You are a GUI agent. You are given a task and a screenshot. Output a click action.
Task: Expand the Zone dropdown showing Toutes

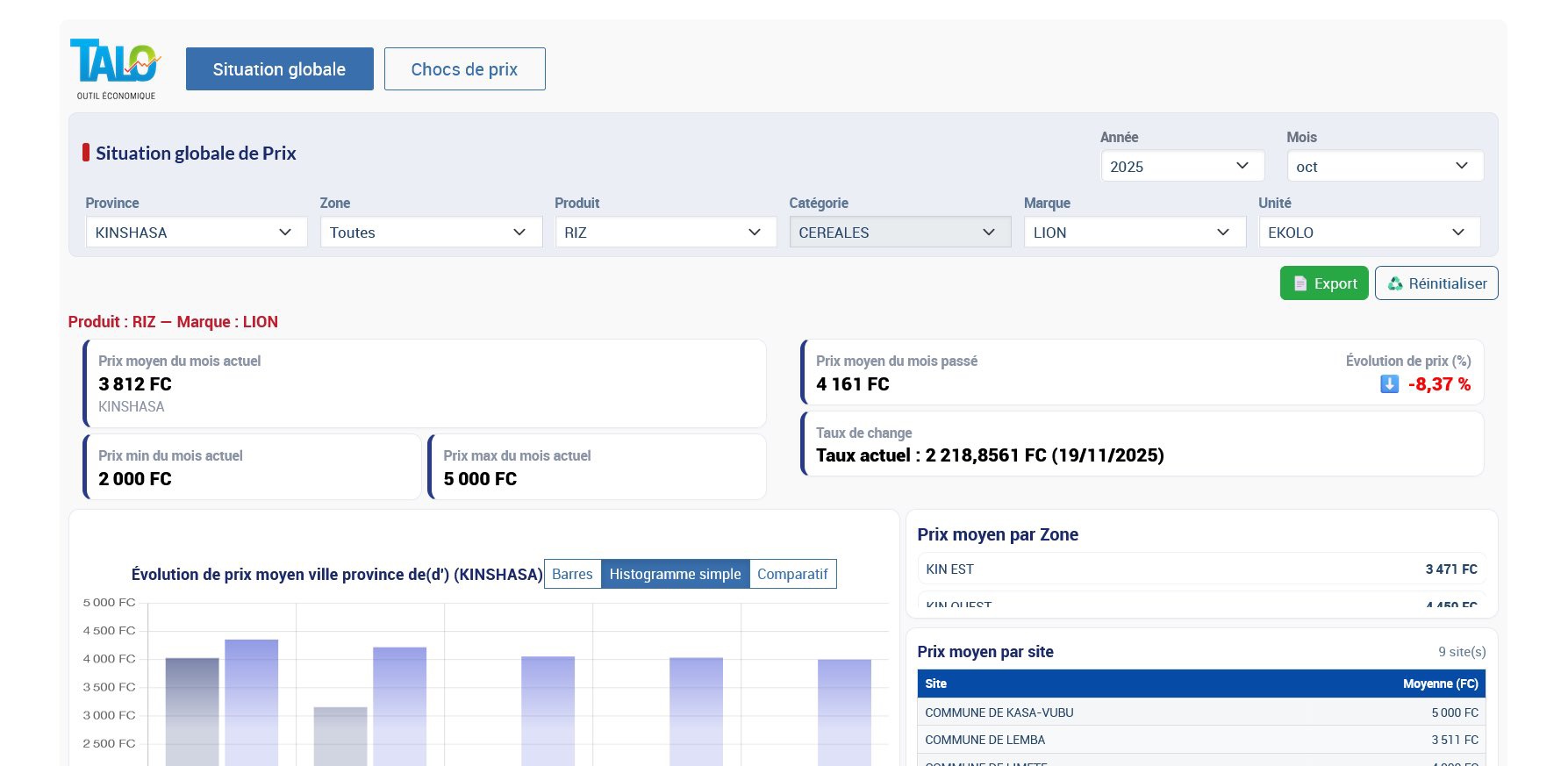431,233
